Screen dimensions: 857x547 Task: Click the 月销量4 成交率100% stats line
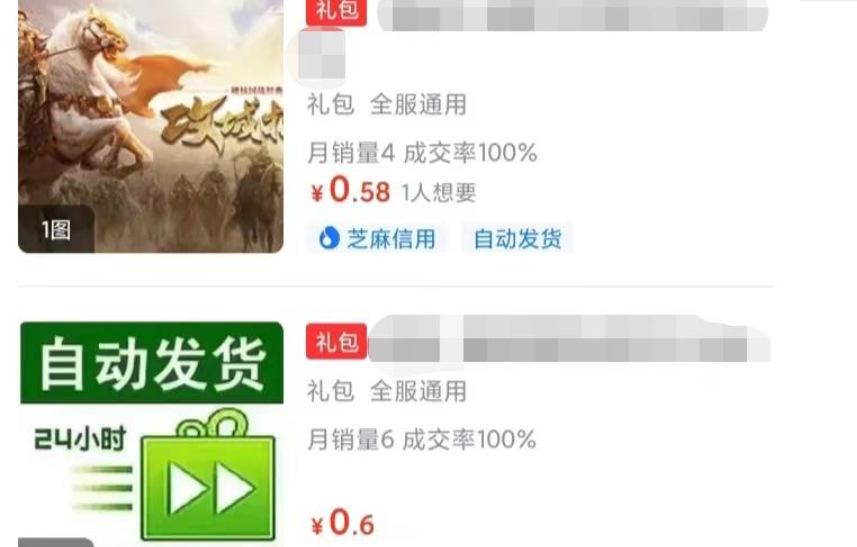(x=422, y=152)
